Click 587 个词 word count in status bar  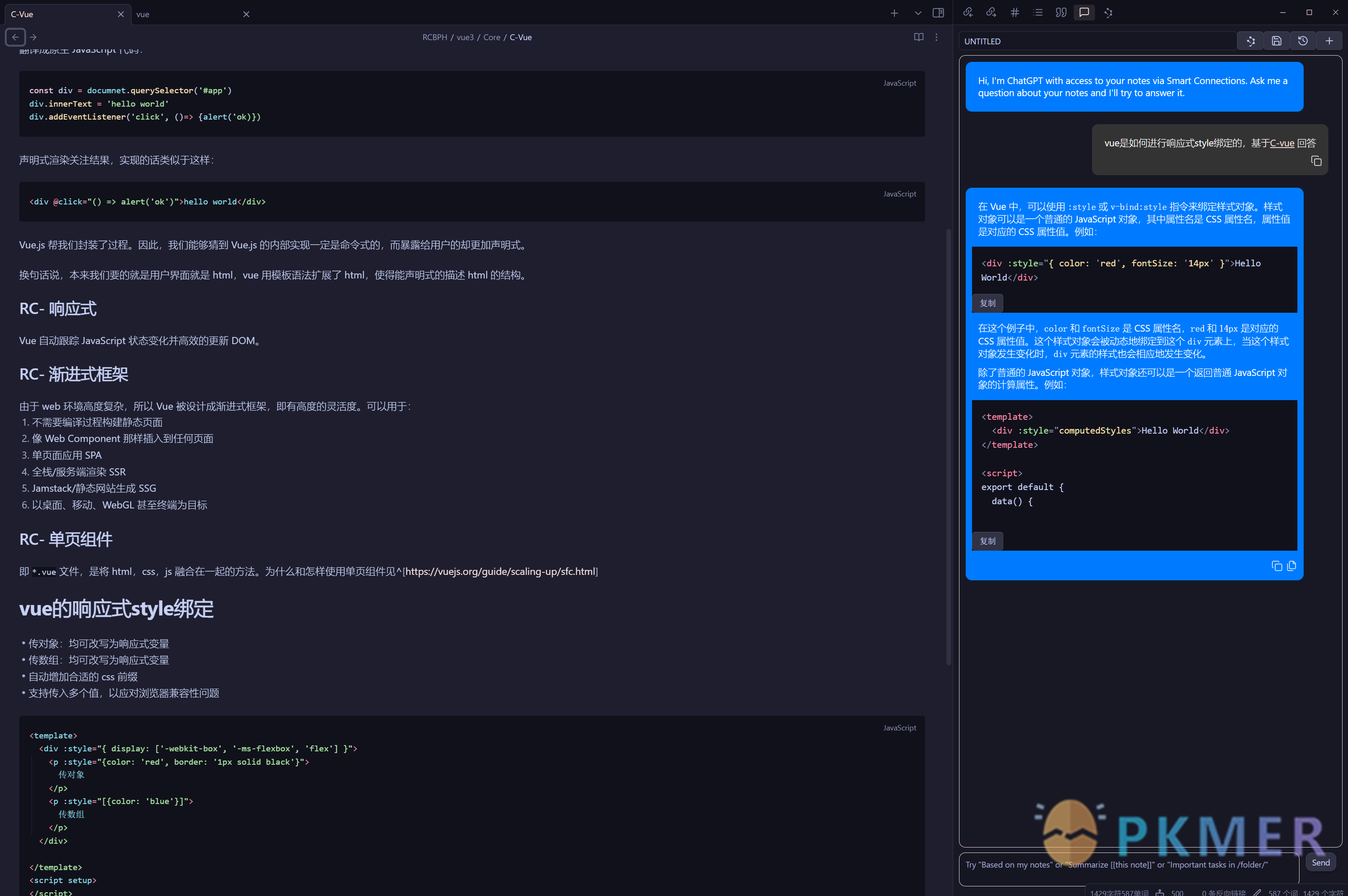click(x=1283, y=893)
